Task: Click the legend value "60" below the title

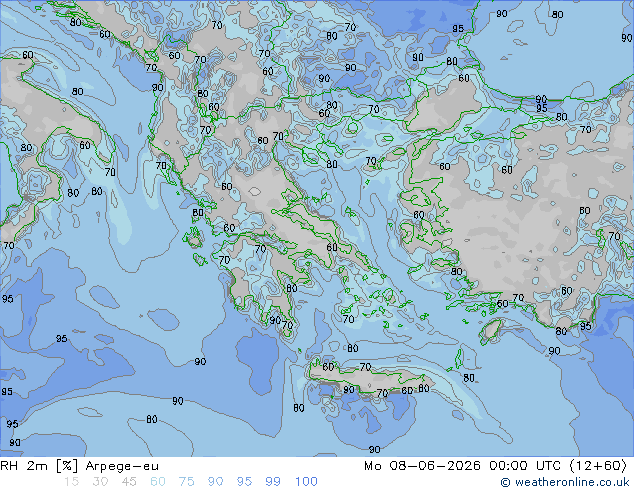Action: 158,482
